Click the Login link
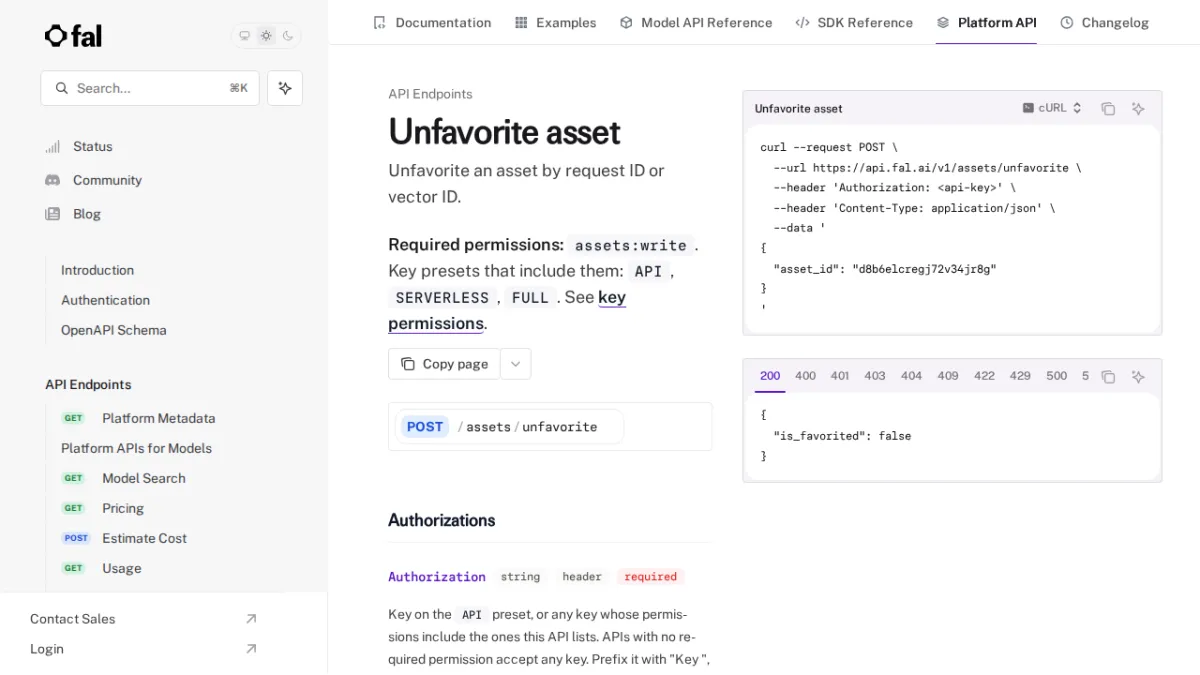The height and width of the screenshot is (675, 1200). point(144,649)
